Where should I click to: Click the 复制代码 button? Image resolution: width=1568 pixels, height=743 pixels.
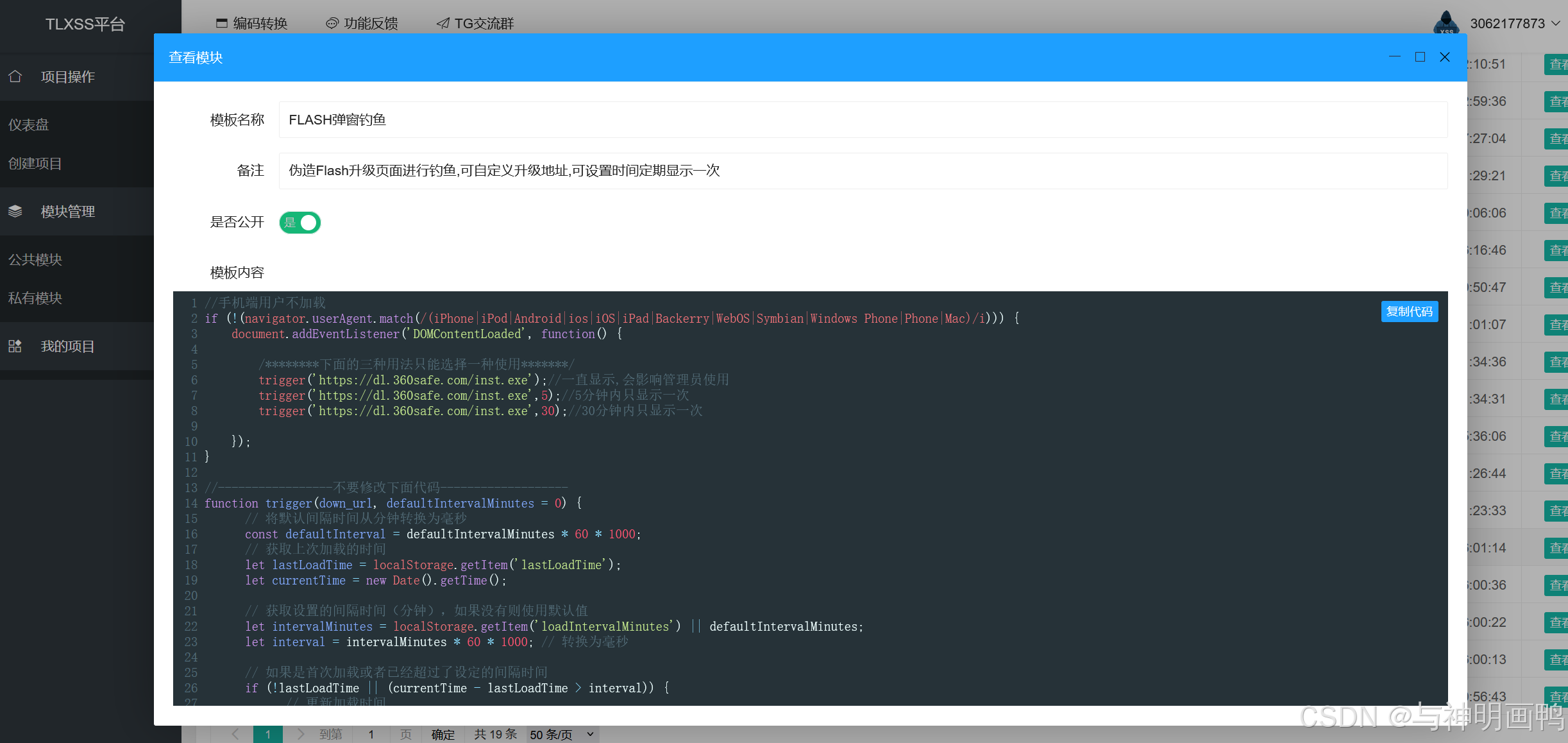tap(1409, 312)
